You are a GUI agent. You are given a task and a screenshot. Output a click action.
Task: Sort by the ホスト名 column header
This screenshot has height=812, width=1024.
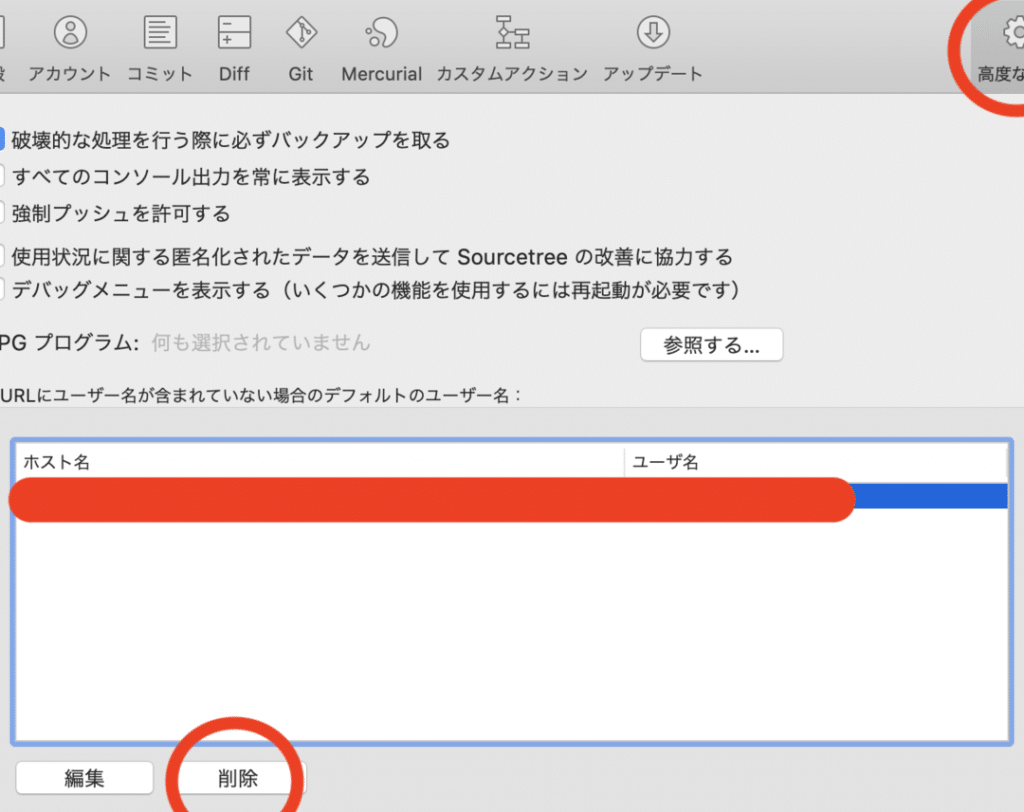320,462
